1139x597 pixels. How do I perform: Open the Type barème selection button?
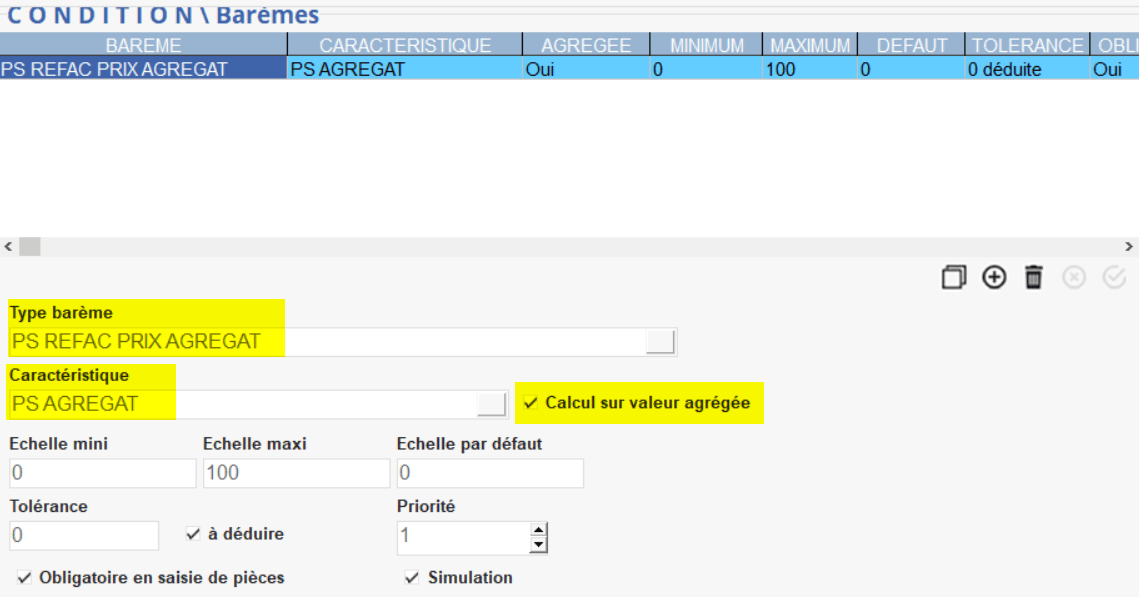pyautogui.click(x=660, y=342)
